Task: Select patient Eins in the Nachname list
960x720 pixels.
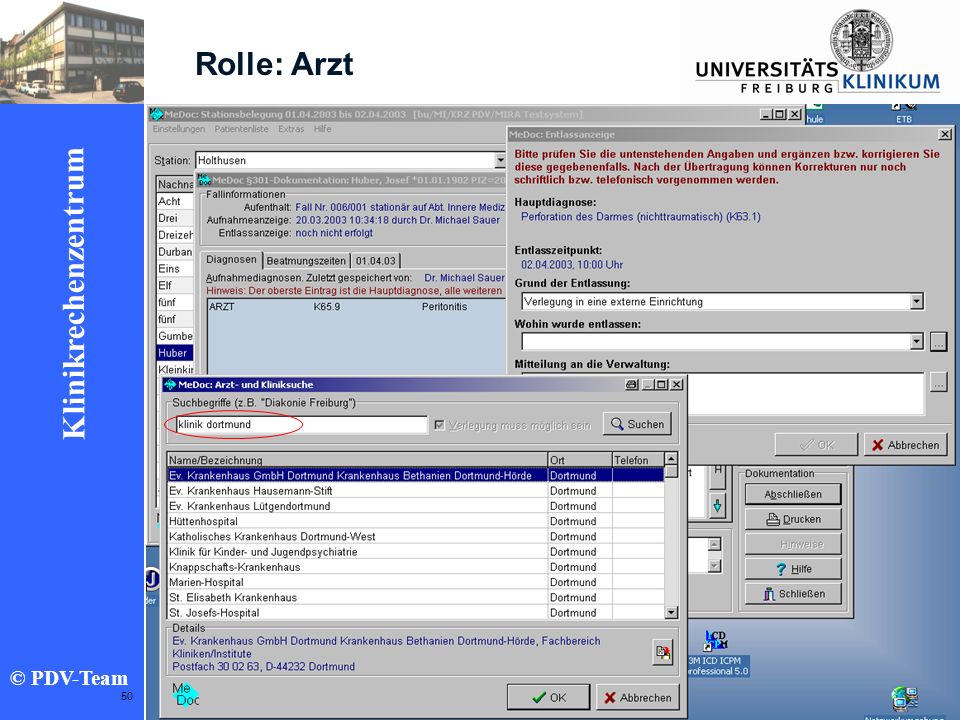Action: 175,269
